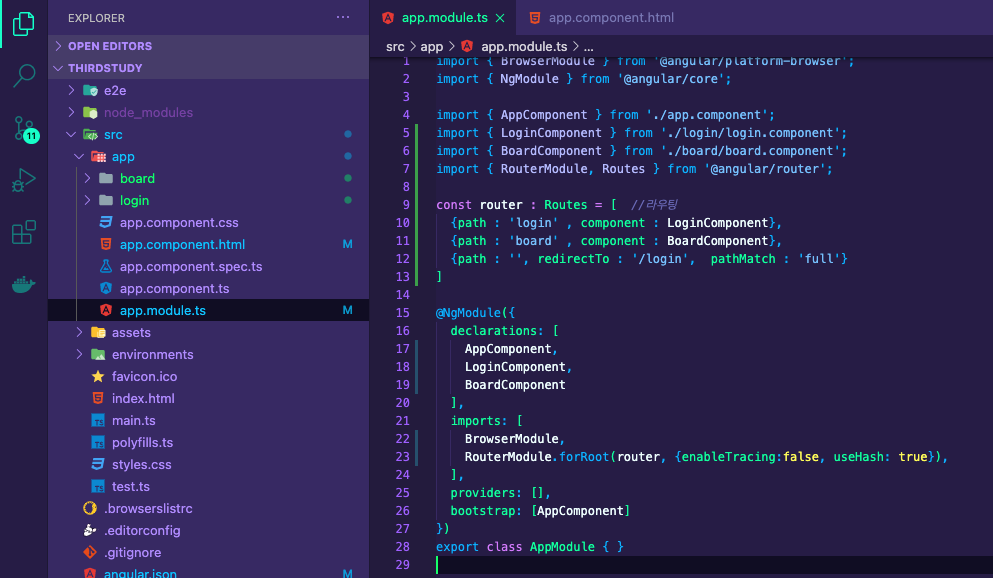
Task: Place cursor on empty line 29
Action: point(712,565)
